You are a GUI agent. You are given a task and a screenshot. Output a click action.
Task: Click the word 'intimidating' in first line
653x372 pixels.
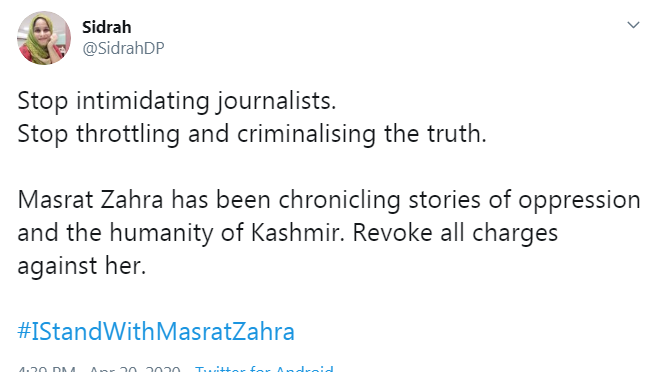point(142,101)
